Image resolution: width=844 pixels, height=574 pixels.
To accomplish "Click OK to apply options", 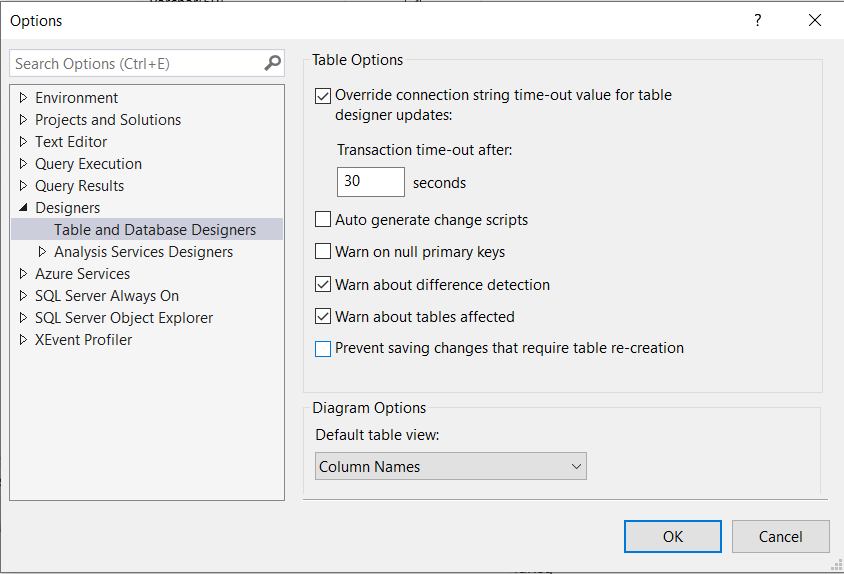I will (x=672, y=536).
